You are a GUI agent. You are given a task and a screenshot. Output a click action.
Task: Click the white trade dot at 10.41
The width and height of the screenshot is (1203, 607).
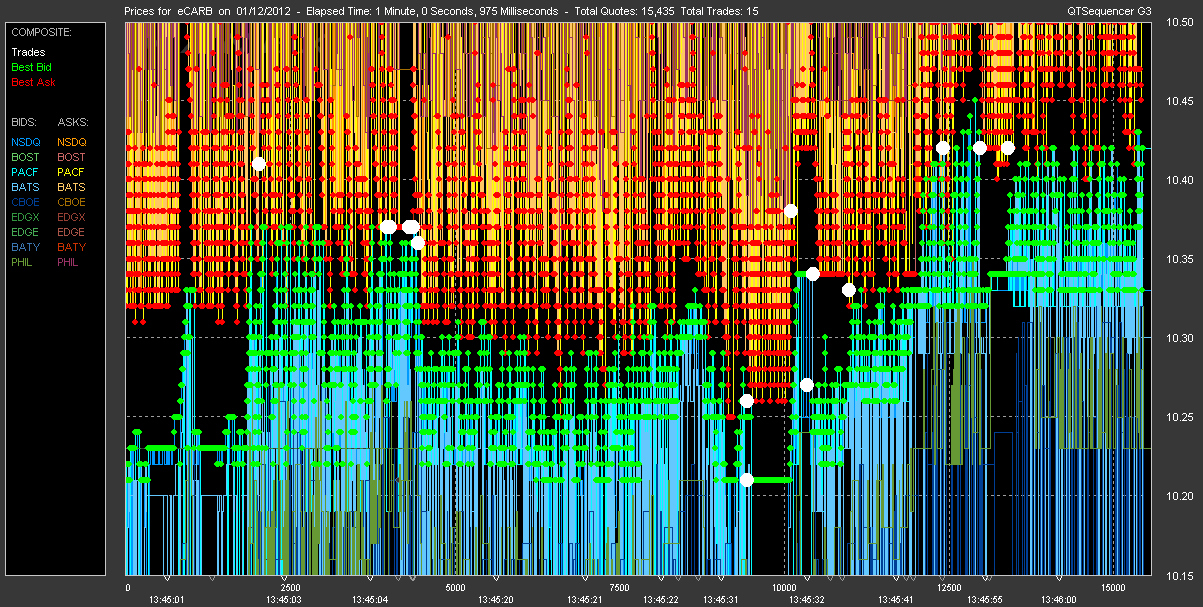click(x=259, y=164)
